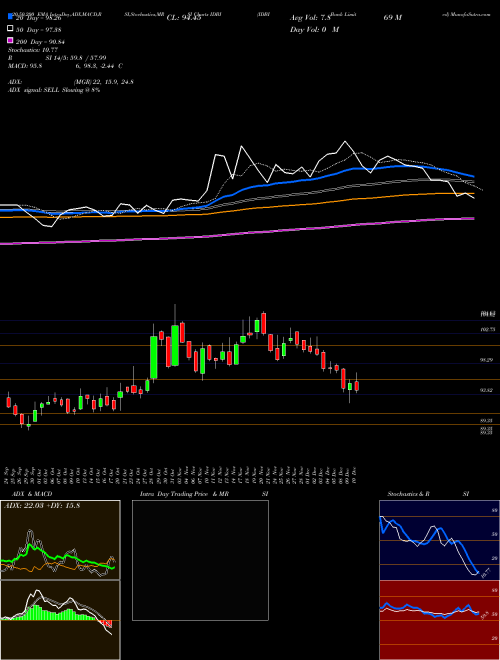Click the last red candlestick on the price chart
Image resolution: width=500 pixels, height=660 pixels.
357,386
